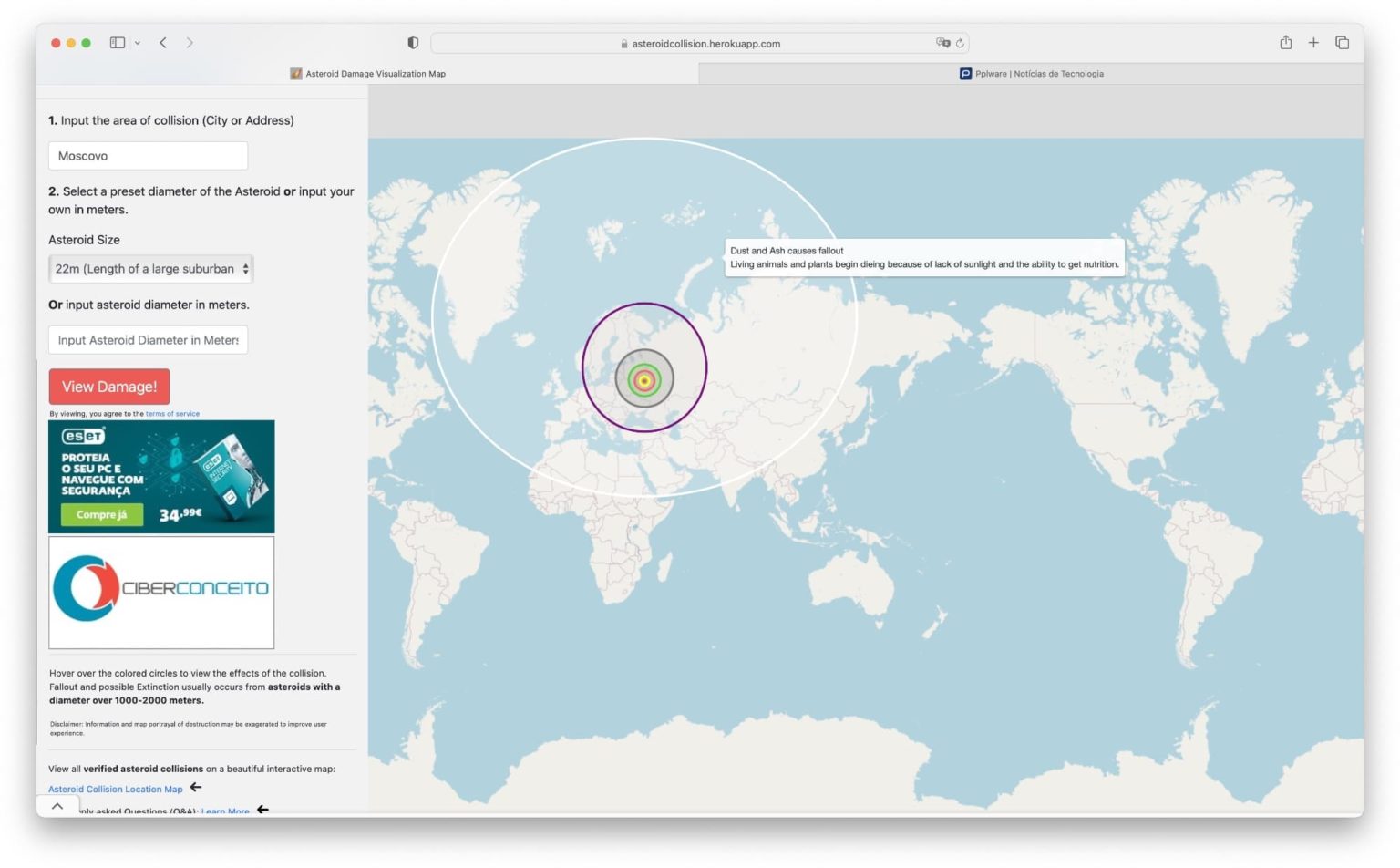The image size is (1400, 868).
Task: Show the tab overview icon
Action: (x=1342, y=43)
